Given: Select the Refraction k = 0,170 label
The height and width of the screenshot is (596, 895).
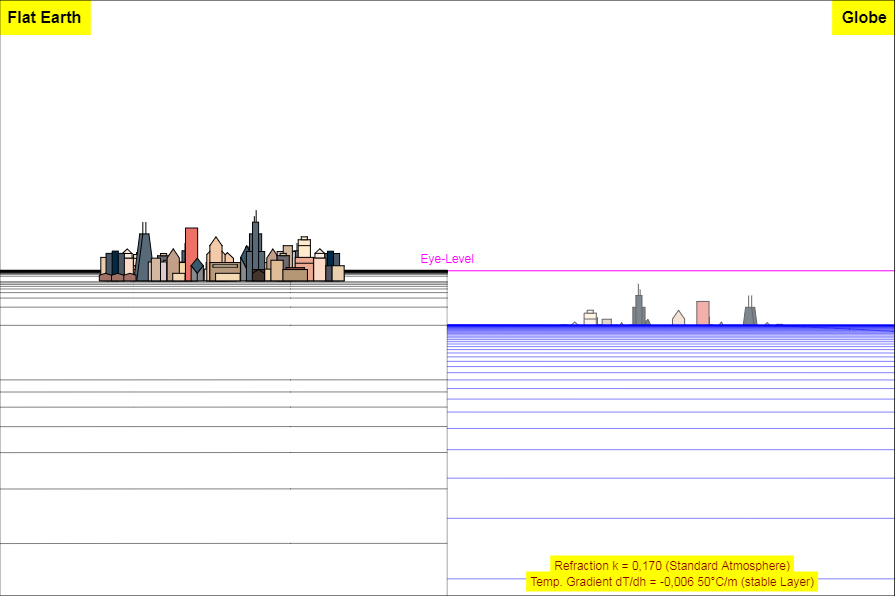Looking at the screenshot, I should [672, 565].
